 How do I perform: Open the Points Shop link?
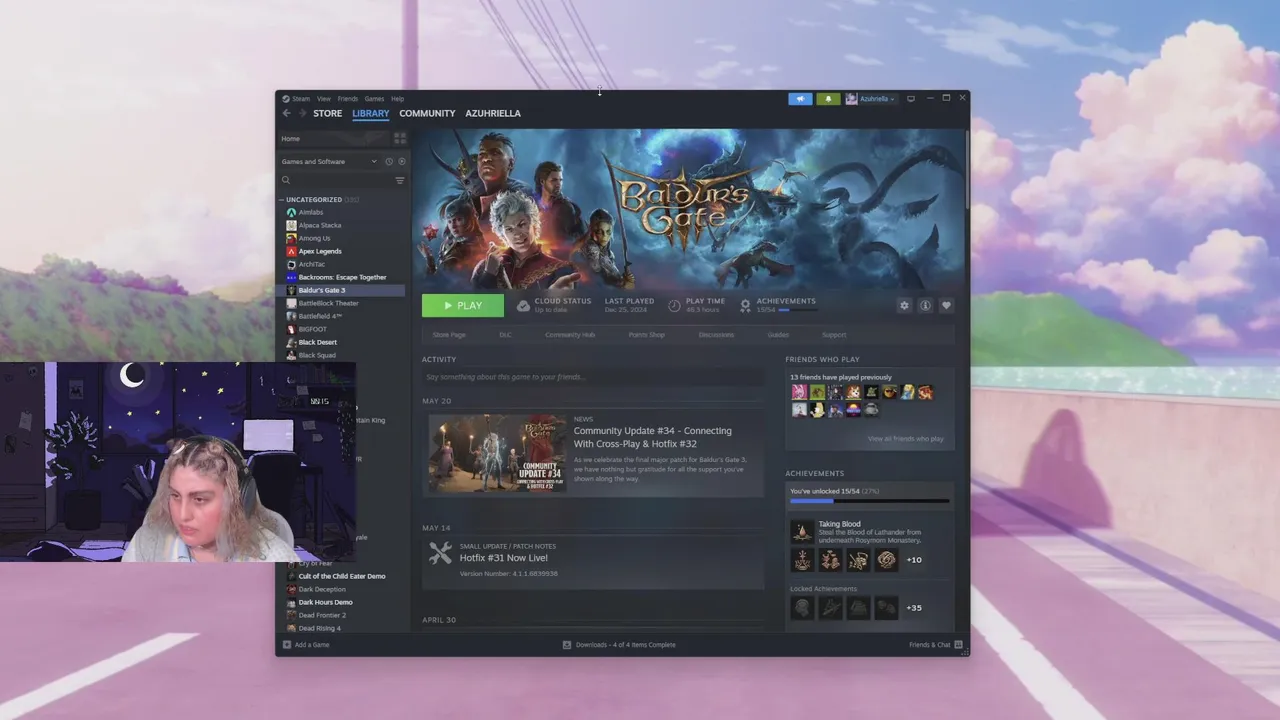(646, 335)
